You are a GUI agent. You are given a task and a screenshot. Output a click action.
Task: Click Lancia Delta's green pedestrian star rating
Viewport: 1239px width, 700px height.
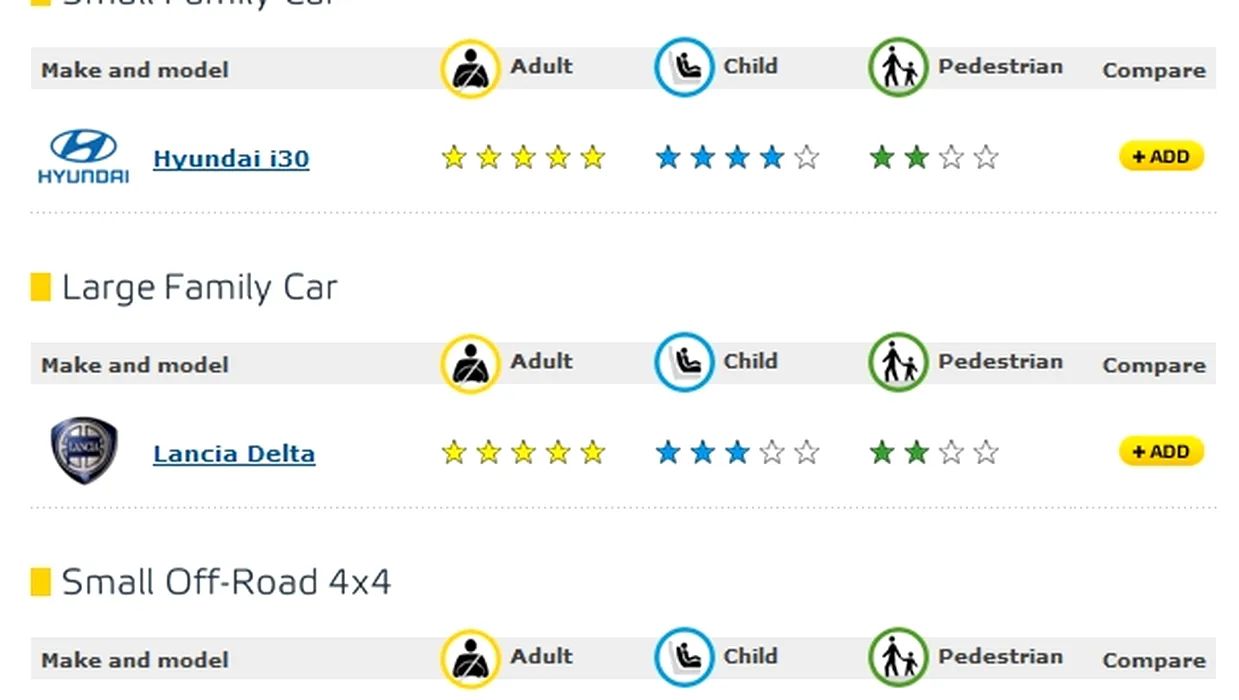point(934,452)
